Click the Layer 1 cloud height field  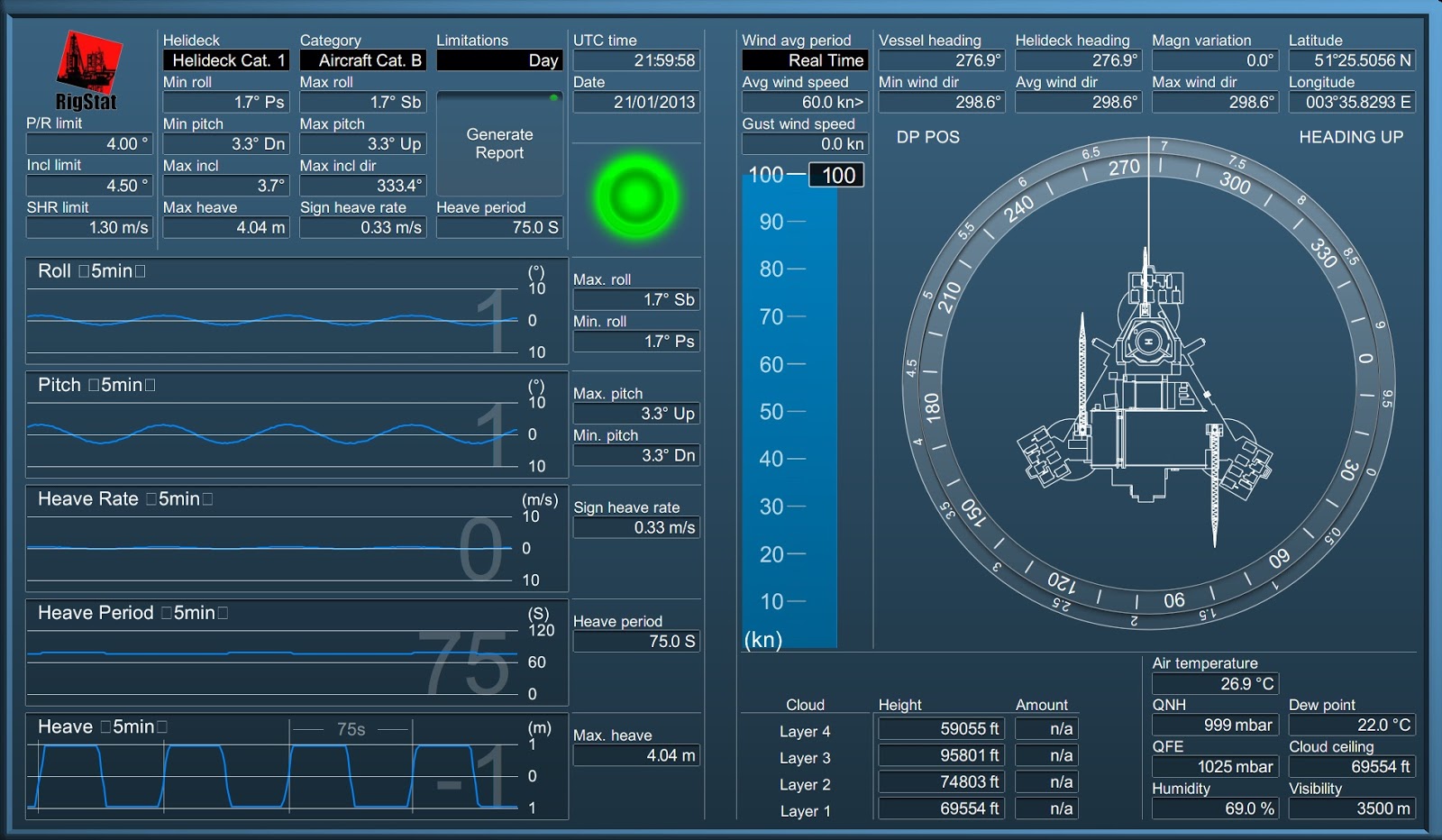[940, 808]
